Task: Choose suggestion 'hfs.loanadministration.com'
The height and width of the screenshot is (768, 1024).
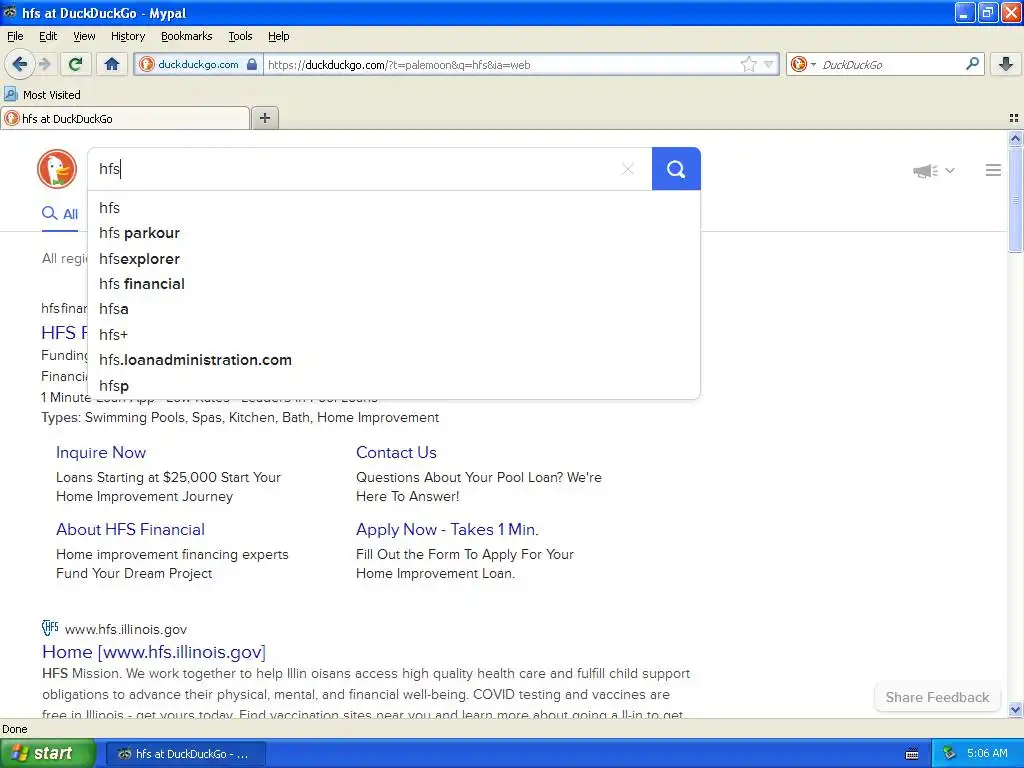Action: (394, 360)
